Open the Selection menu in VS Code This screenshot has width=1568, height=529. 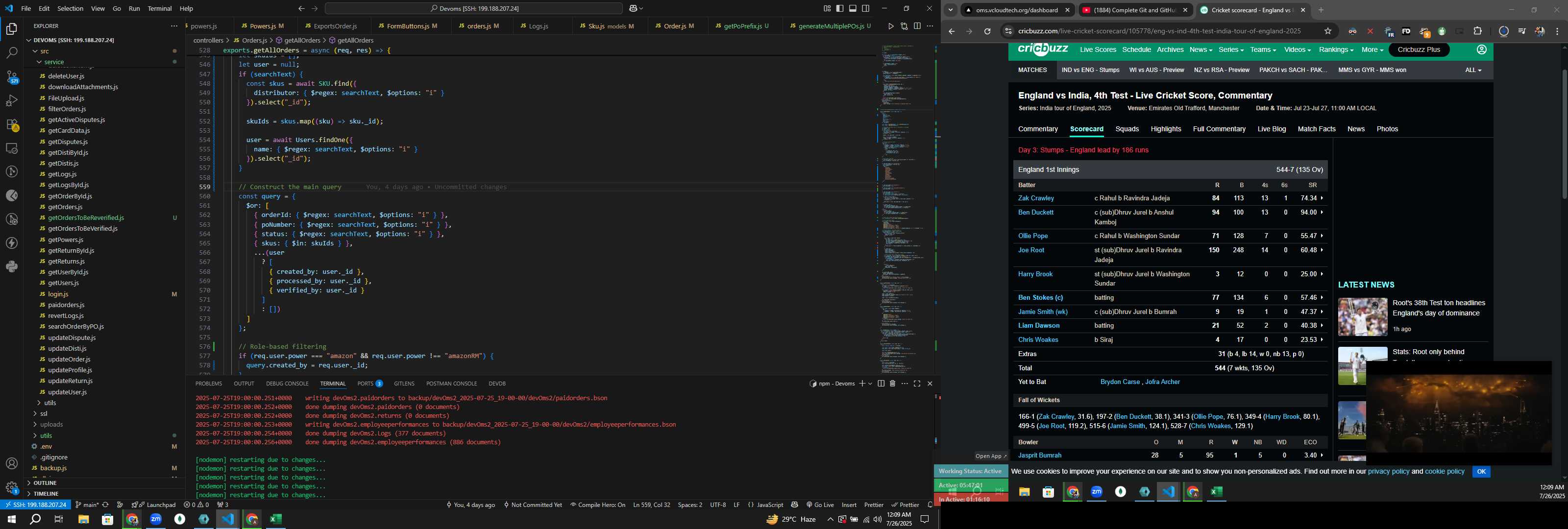70,8
